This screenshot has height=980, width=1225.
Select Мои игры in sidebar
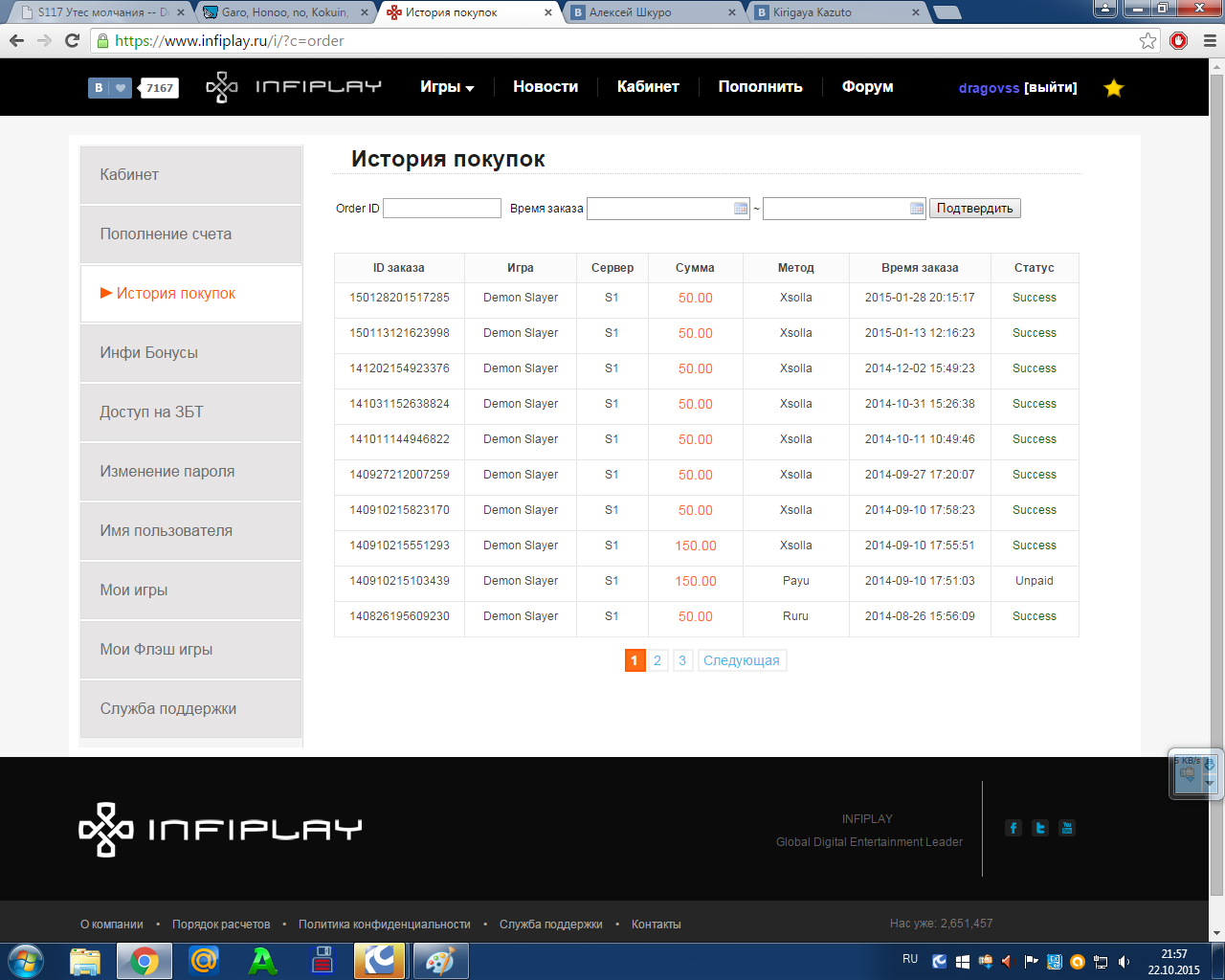coord(191,590)
